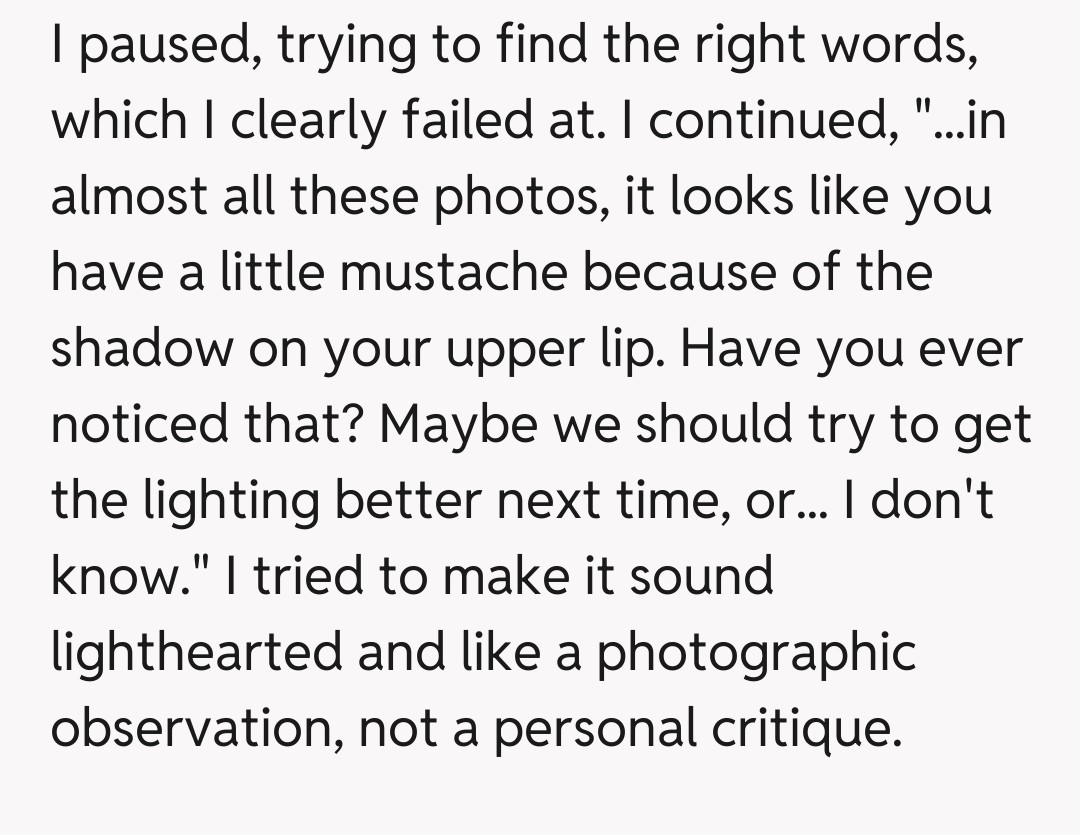Click the word "know" before the closing quote
The width and height of the screenshot is (1080, 835).
coord(110,577)
